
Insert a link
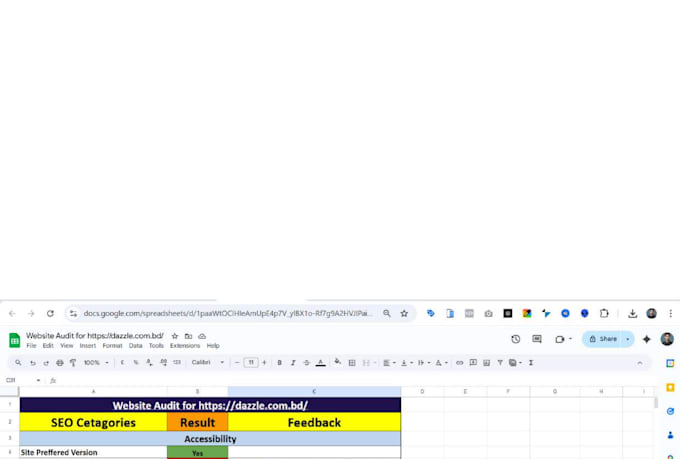click(x=459, y=363)
